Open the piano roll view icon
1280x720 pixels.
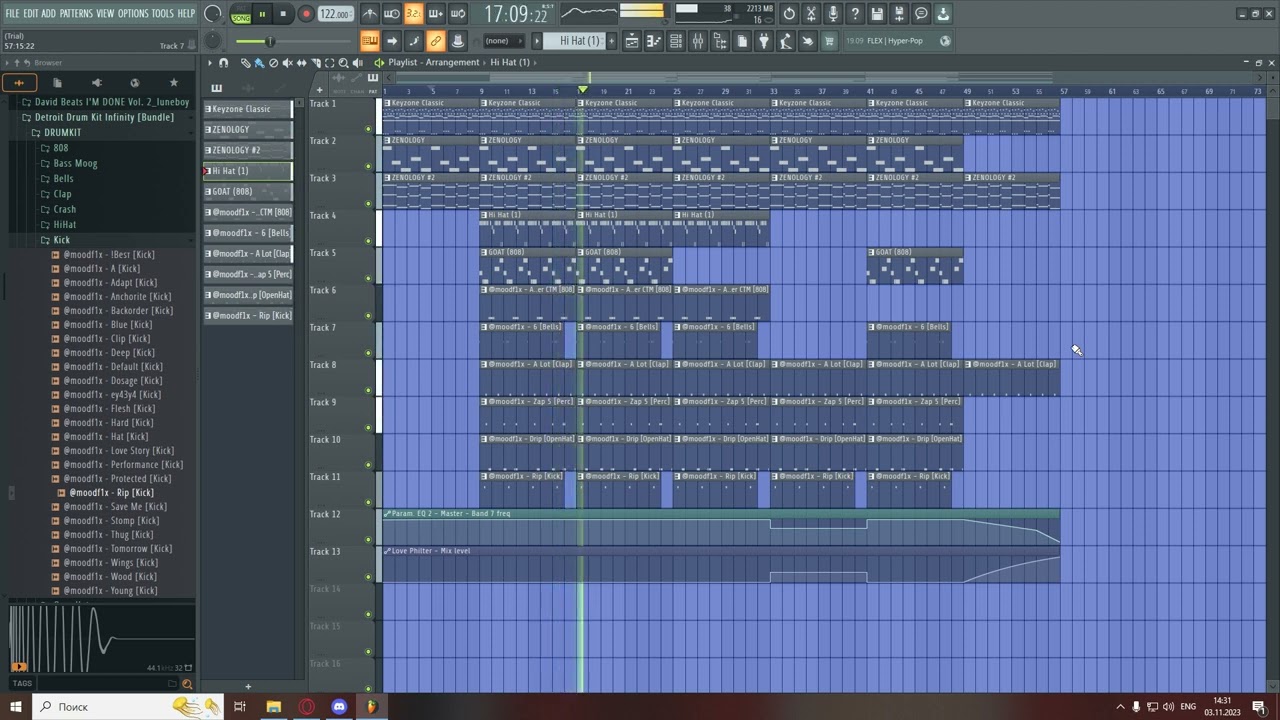pyautogui.click(x=654, y=41)
